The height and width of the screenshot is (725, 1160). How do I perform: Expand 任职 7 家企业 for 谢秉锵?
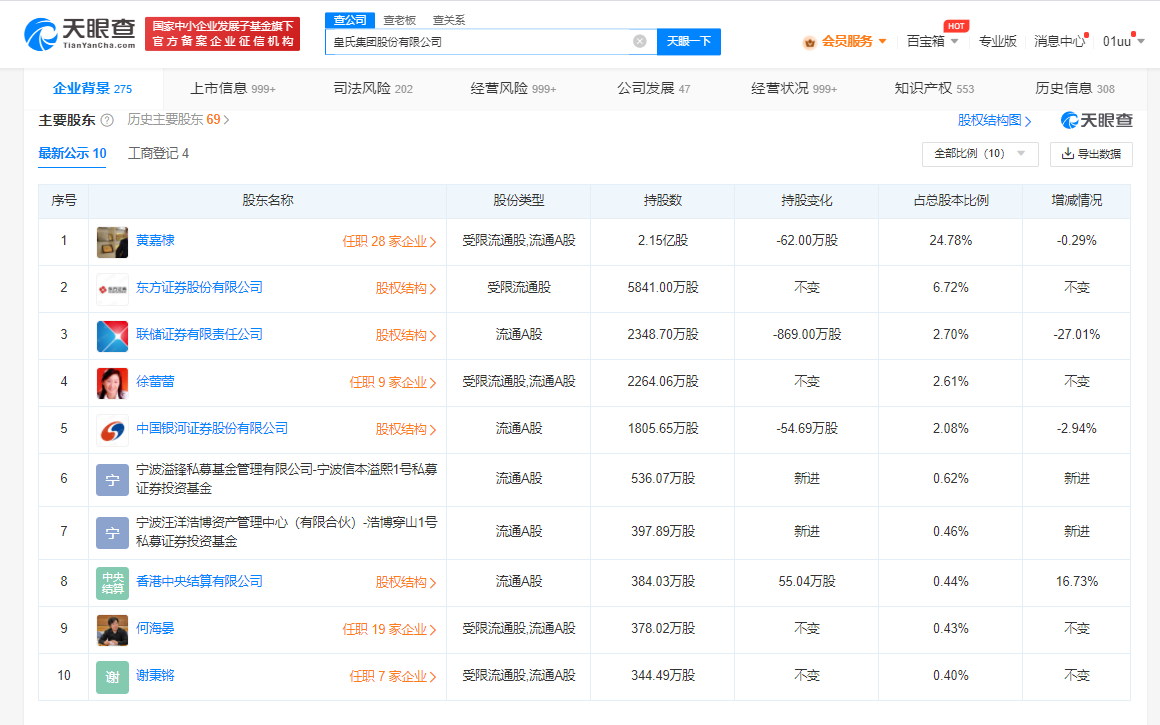tap(393, 676)
